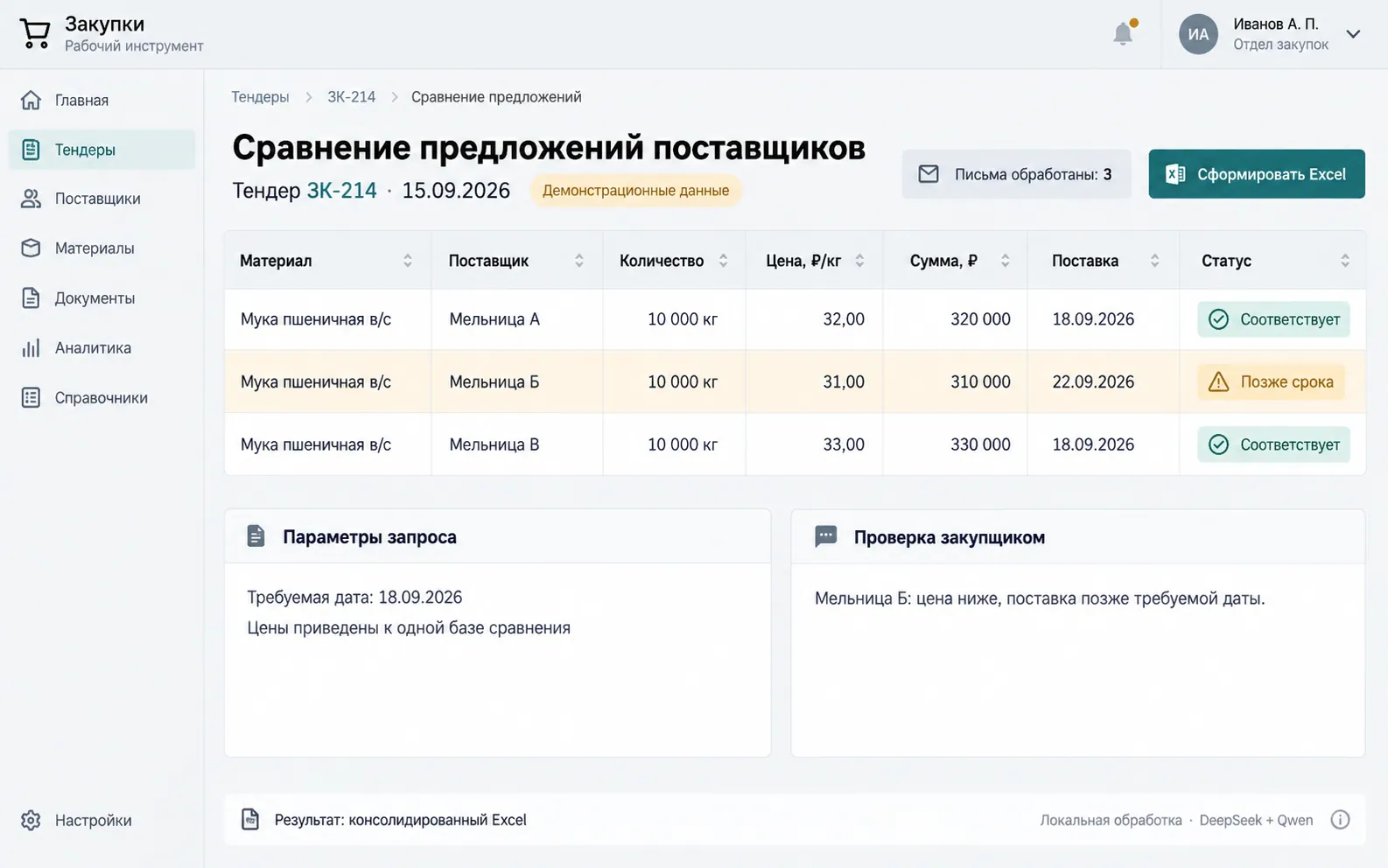
Task: Select the Мельница В supplier cell
Action: 516,444
